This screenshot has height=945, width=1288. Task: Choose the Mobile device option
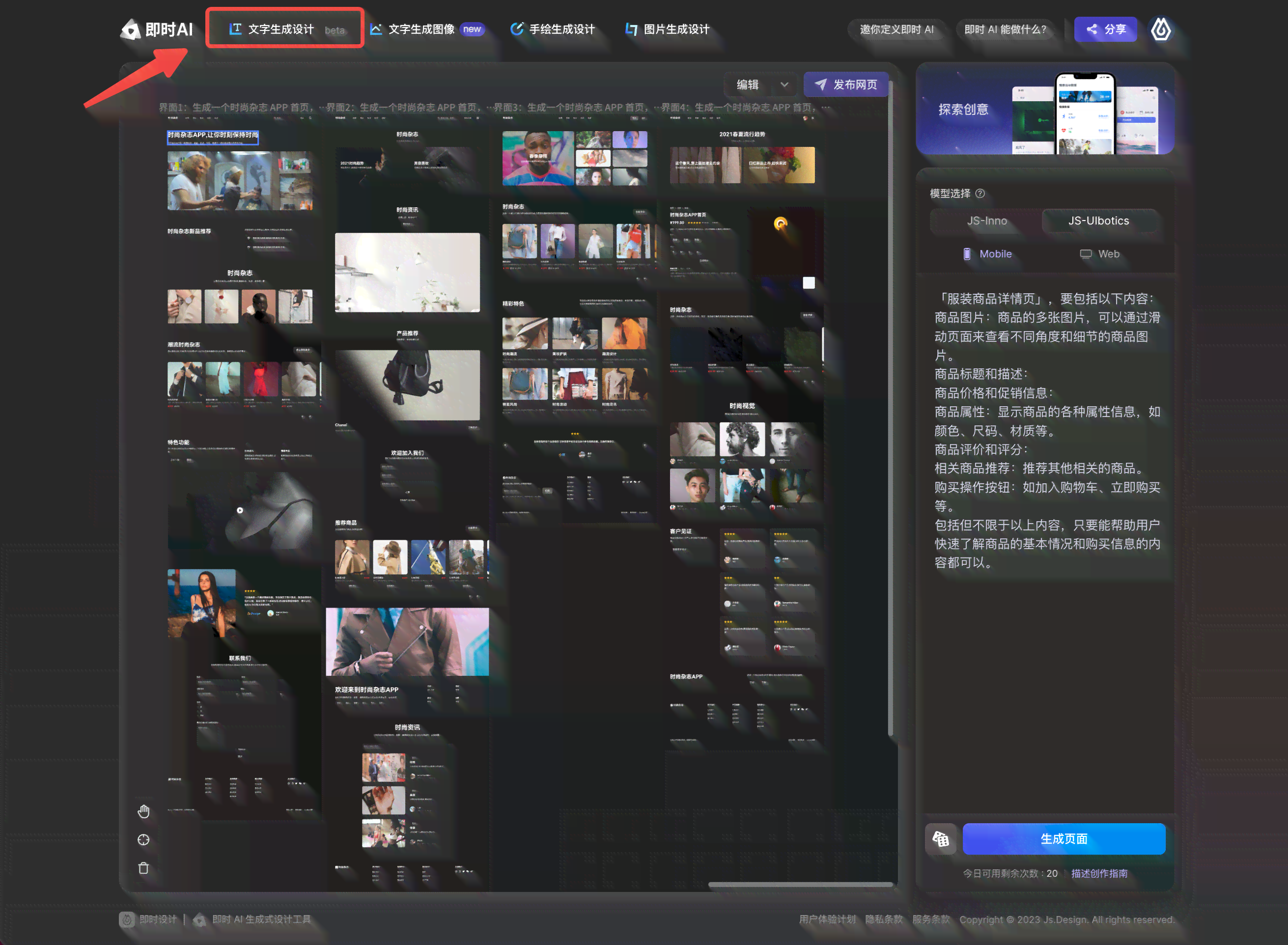(987, 254)
